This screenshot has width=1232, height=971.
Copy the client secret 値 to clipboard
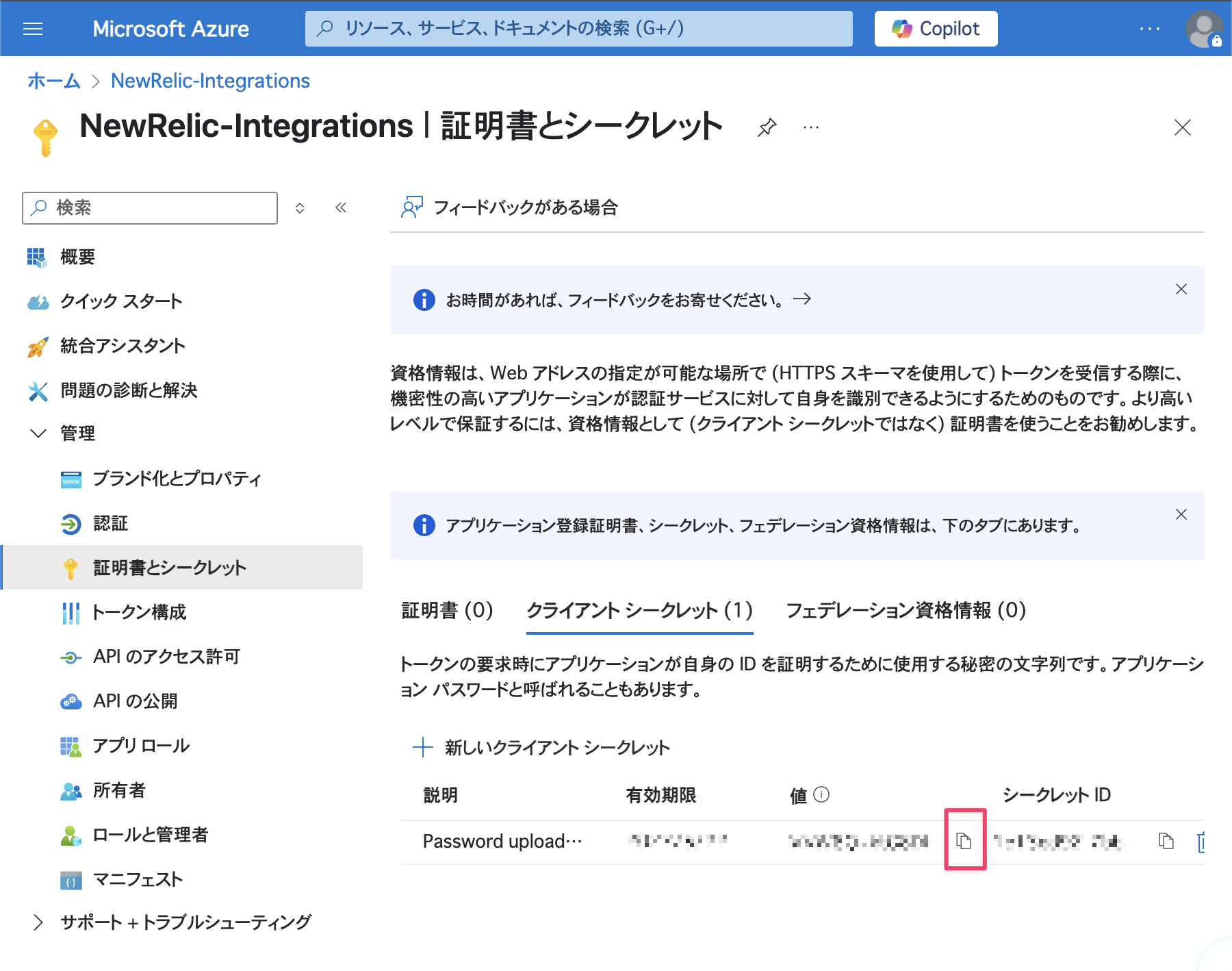pos(964,841)
